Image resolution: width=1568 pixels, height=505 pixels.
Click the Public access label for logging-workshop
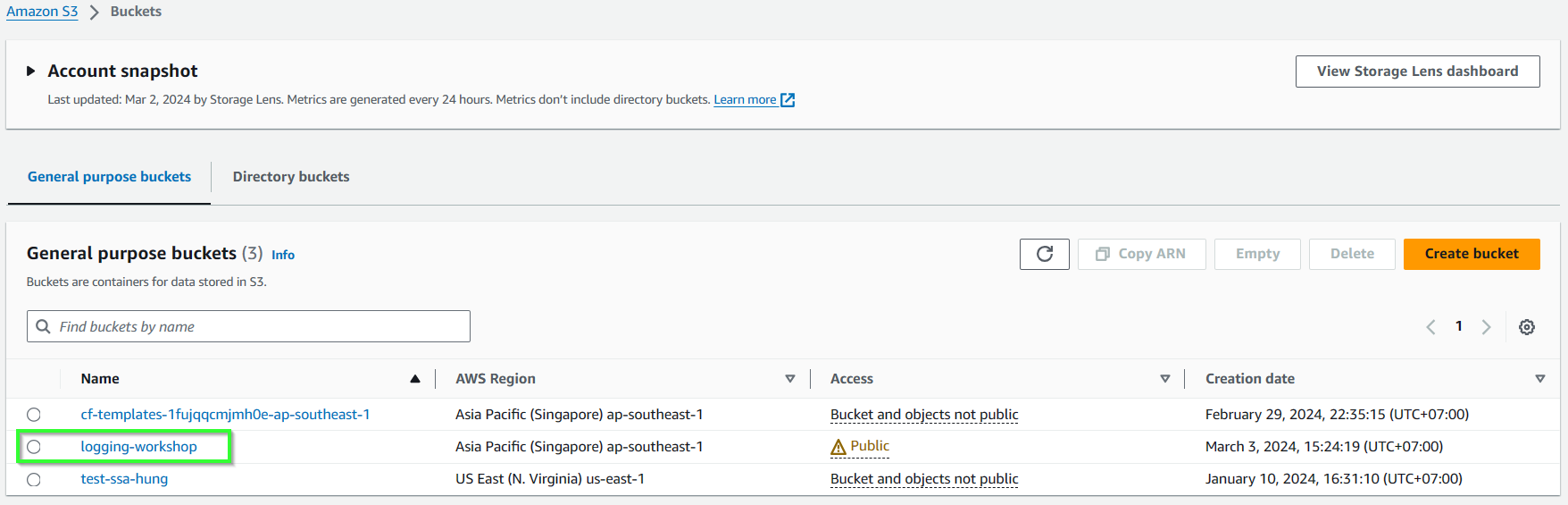870,446
